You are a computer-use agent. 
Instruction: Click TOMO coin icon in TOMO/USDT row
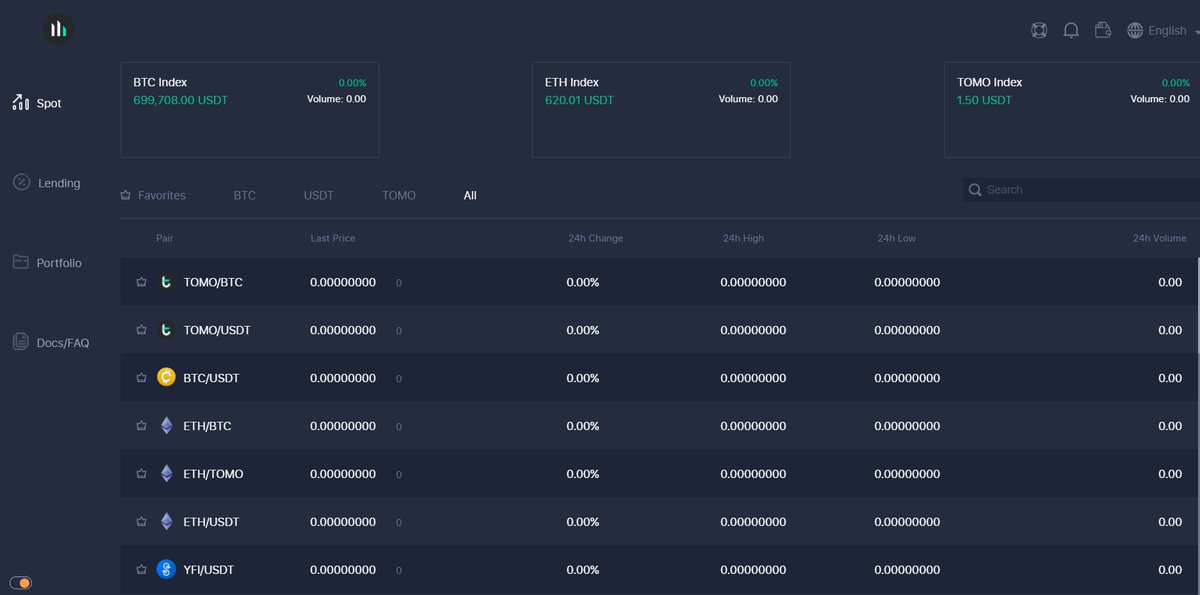point(166,330)
